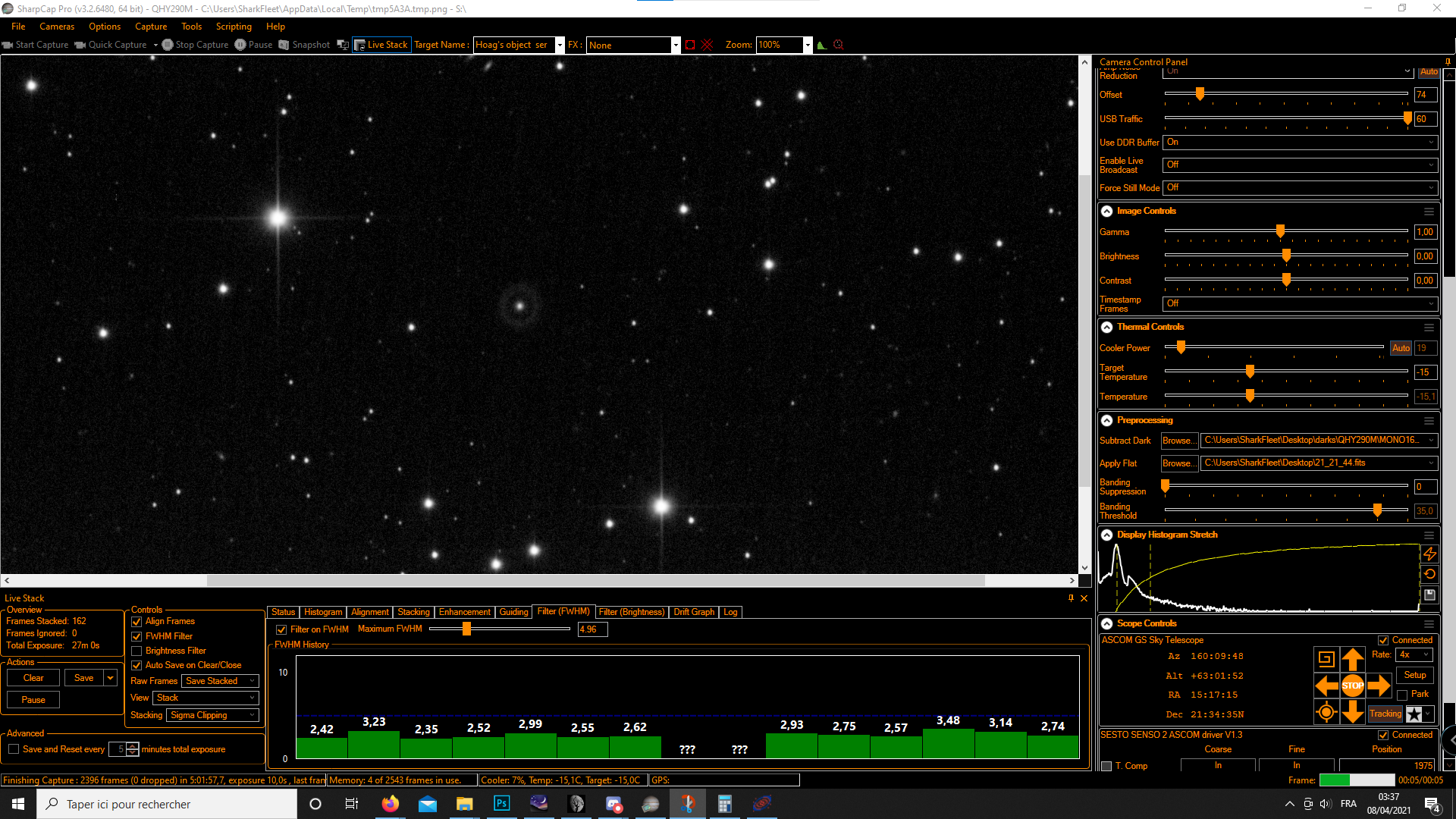Open the Stacking dropdown showing Sigma Clipping

coord(212,715)
